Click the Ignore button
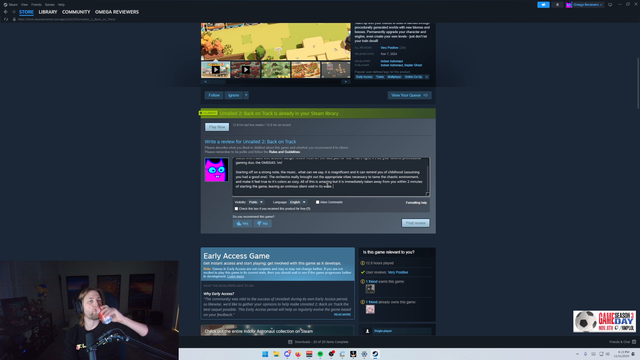Screen dimensions: 640x360 pyautogui.click(x=233, y=95)
